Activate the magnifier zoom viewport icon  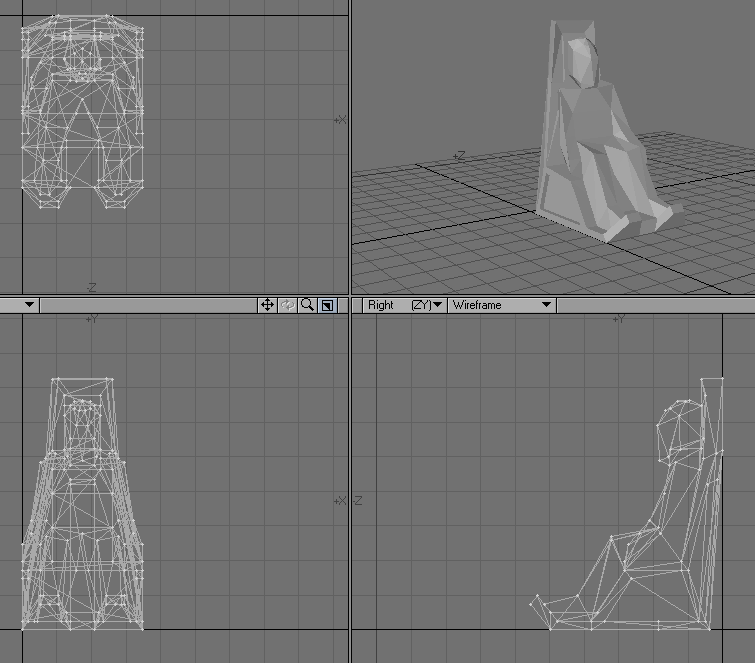point(308,305)
